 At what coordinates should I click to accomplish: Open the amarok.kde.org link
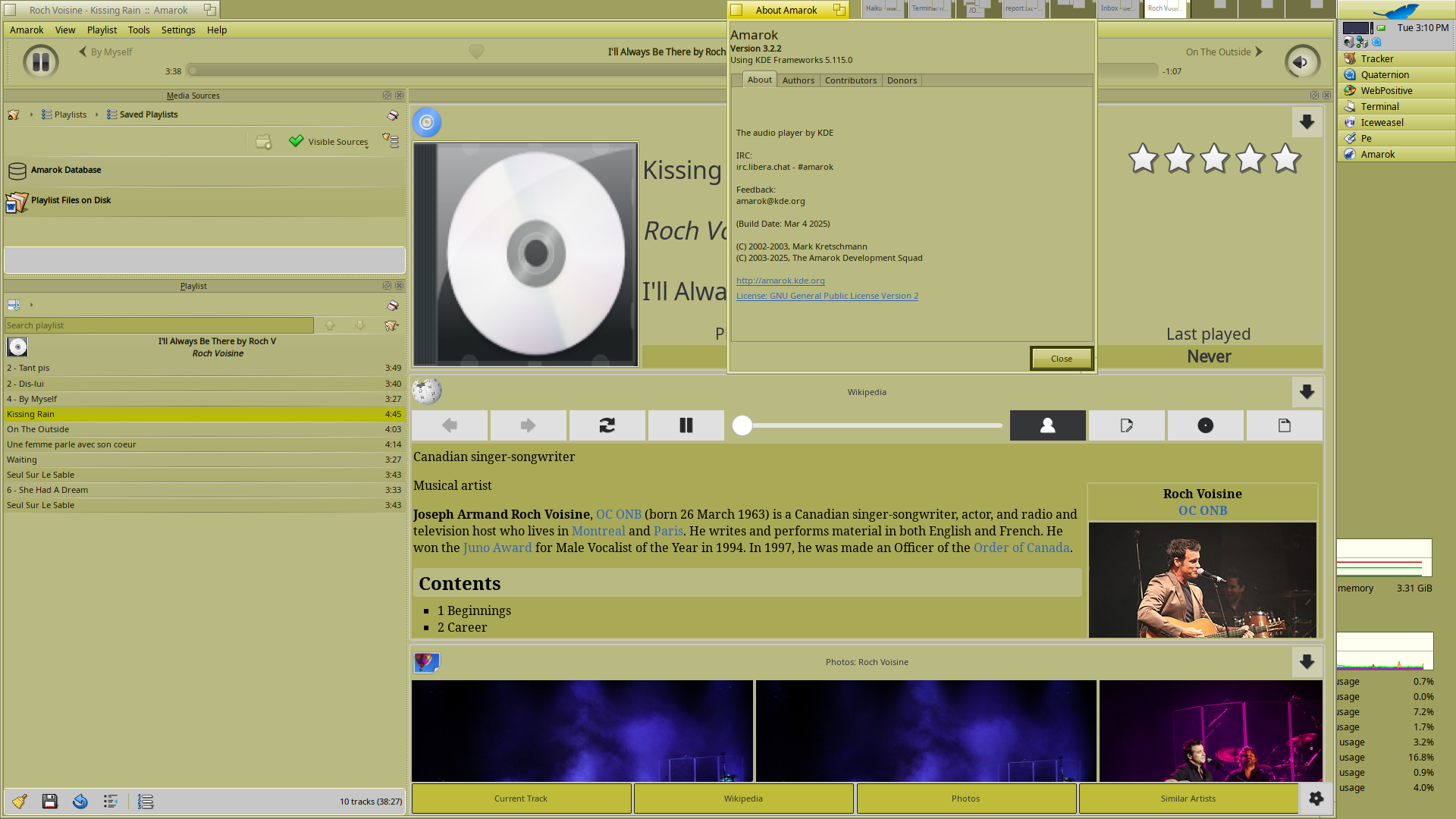click(780, 281)
